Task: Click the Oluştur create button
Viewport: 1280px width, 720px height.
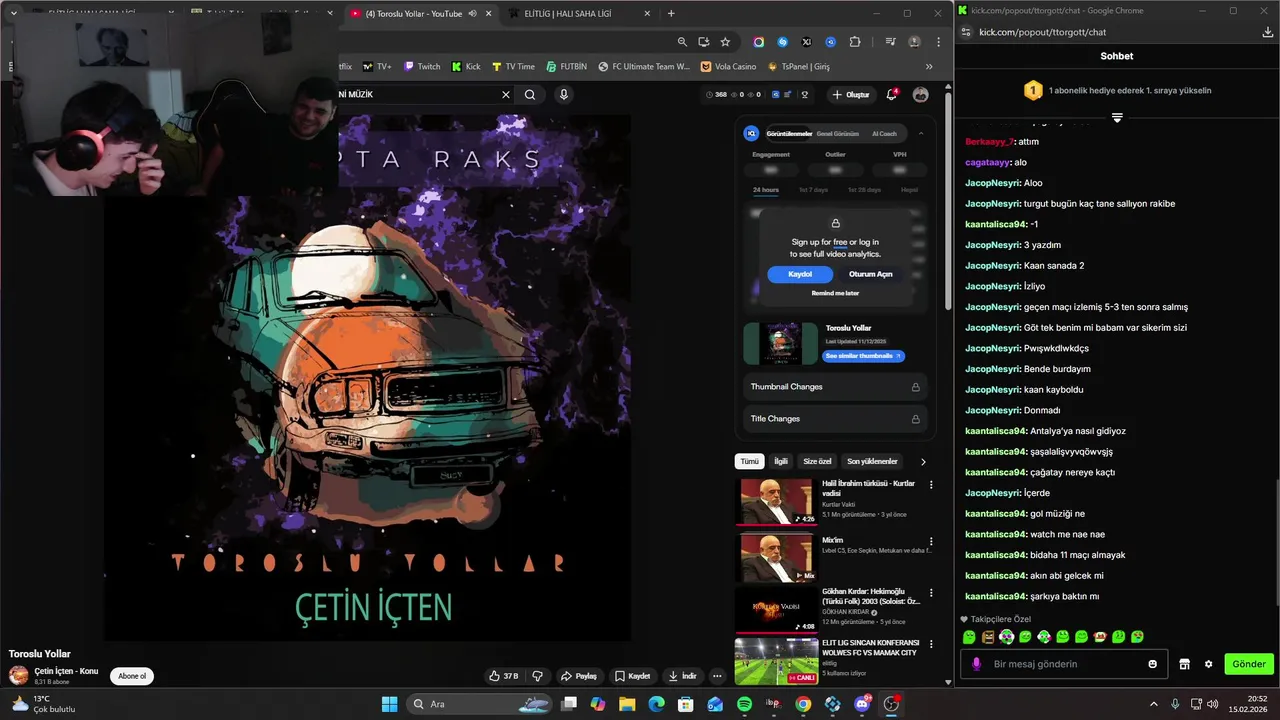Action: click(851, 95)
